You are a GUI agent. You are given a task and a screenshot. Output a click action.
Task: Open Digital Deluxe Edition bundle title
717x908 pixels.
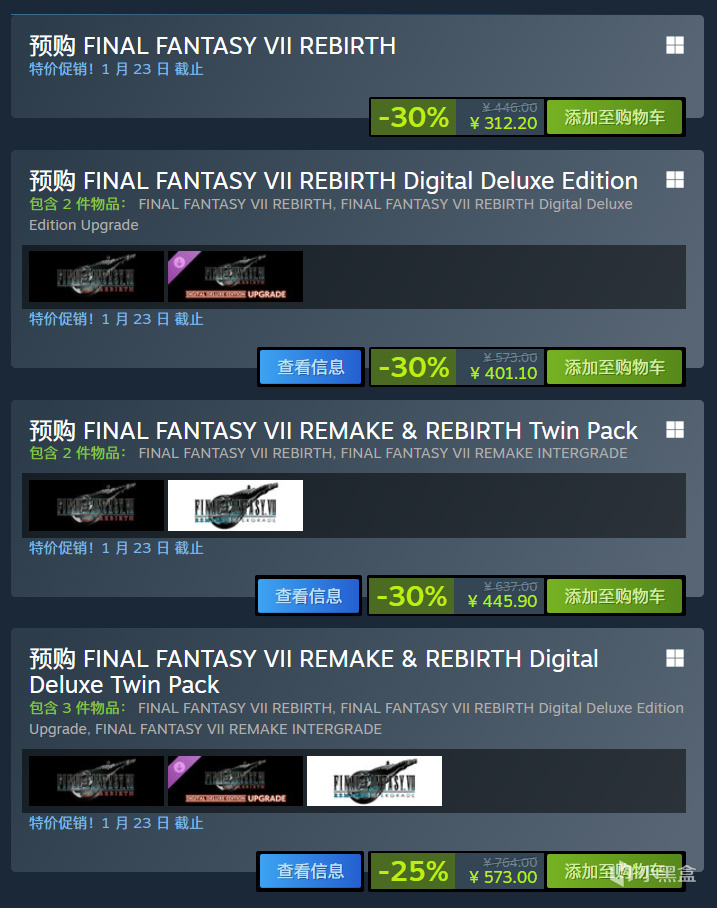pos(334,181)
